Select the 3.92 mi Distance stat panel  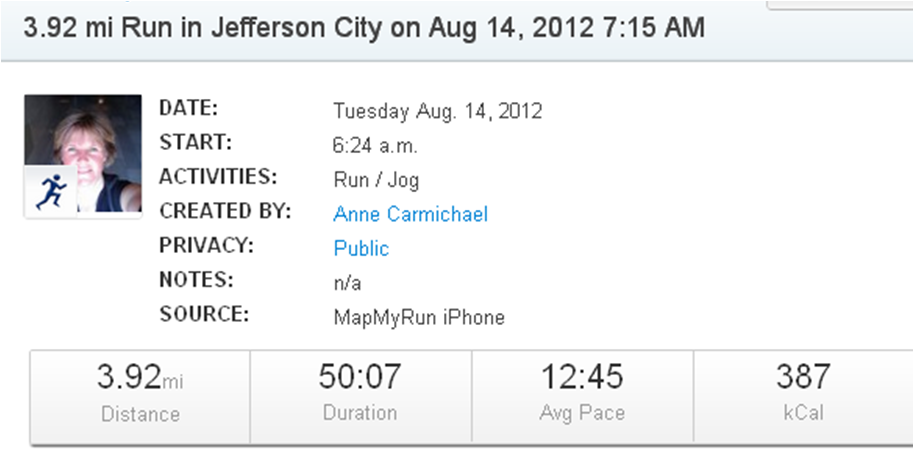(140, 395)
